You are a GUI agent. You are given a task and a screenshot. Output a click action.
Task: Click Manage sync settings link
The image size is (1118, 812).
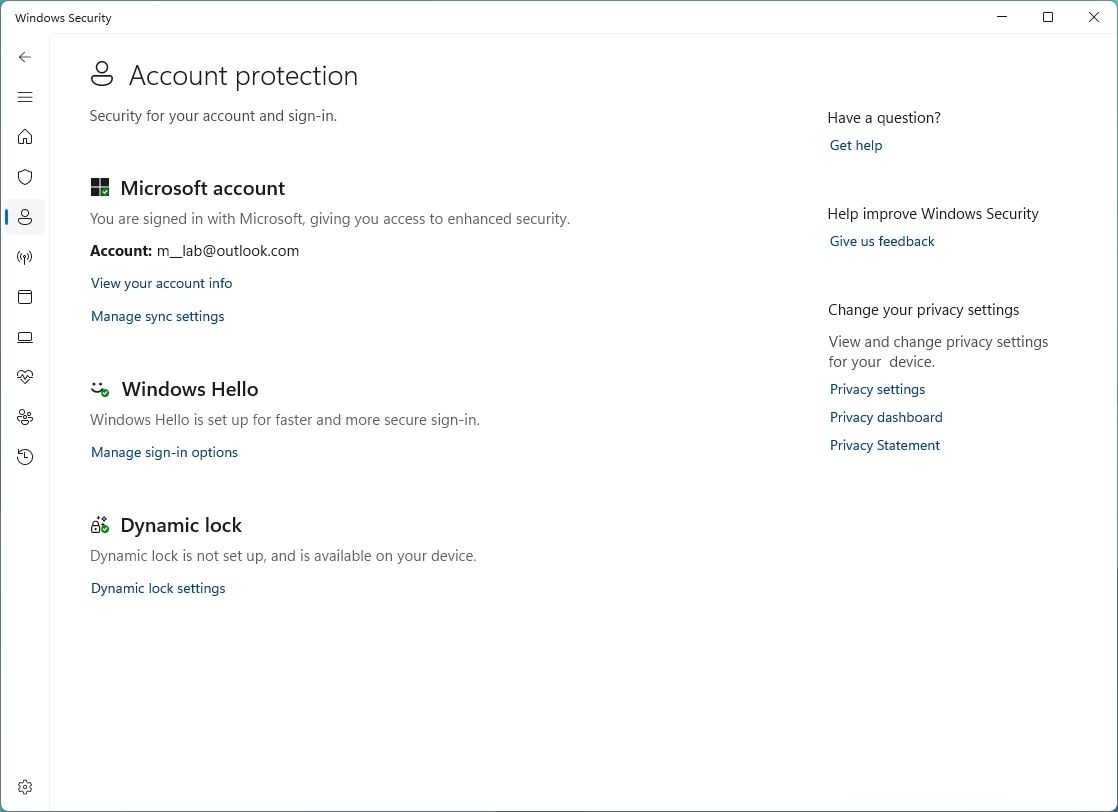point(157,316)
